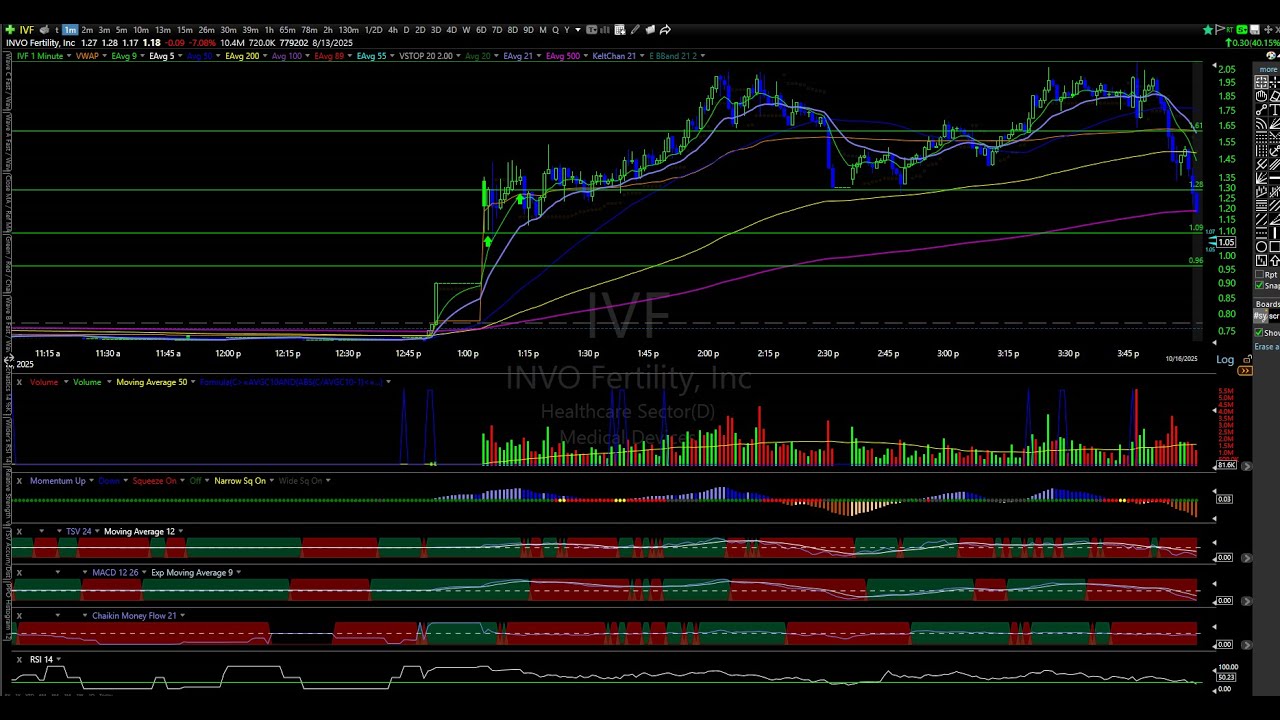Viewport: 1280px width, 720px height.
Task: Click the bar chart icon in top toolbar
Action: [604, 30]
